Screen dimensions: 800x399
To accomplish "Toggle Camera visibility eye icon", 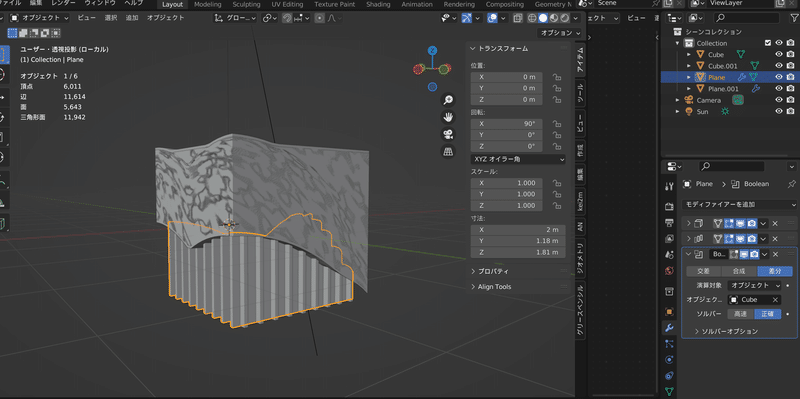I will pos(779,100).
